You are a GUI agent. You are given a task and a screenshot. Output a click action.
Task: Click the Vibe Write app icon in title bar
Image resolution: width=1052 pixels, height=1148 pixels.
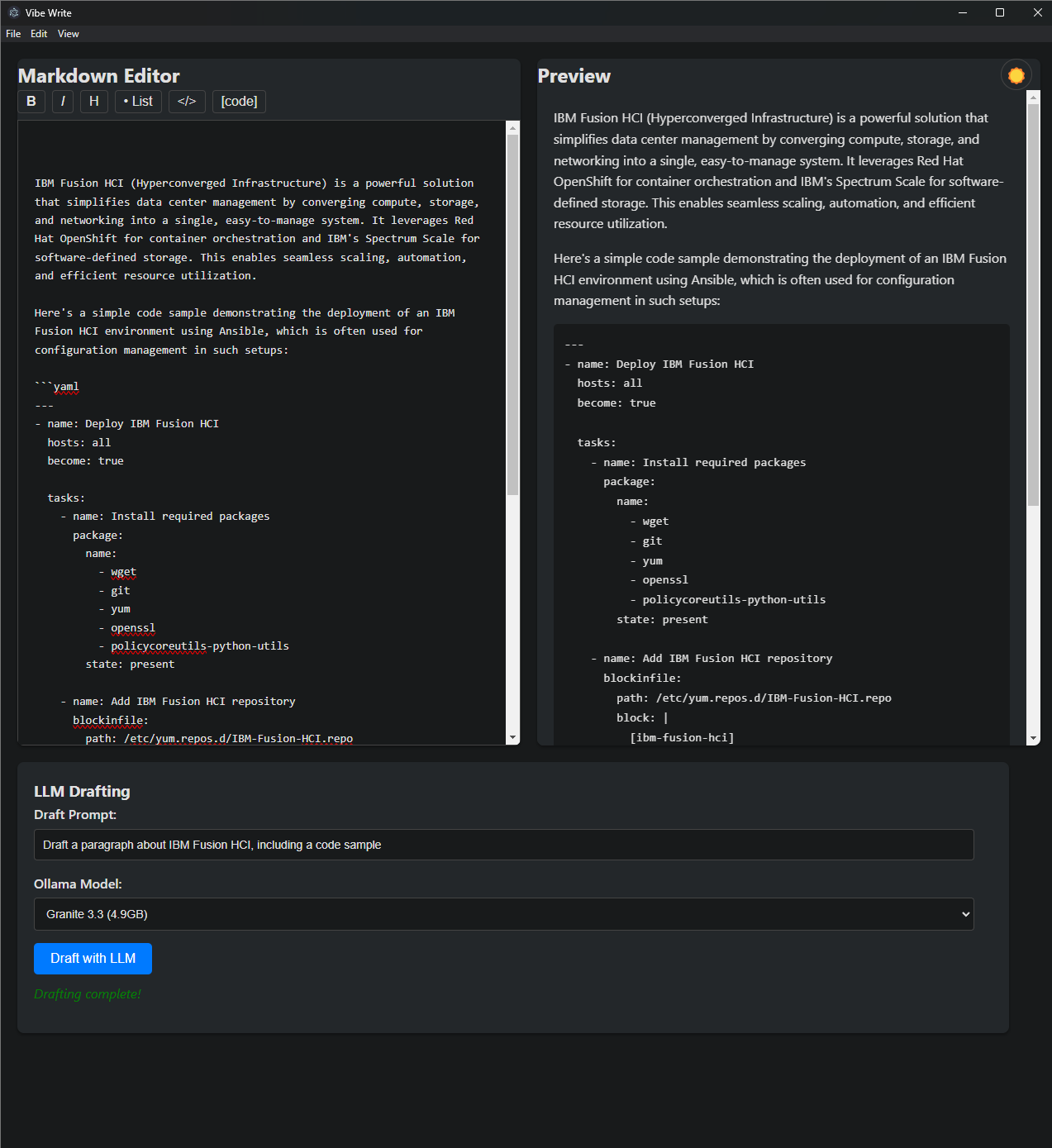(x=13, y=12)
